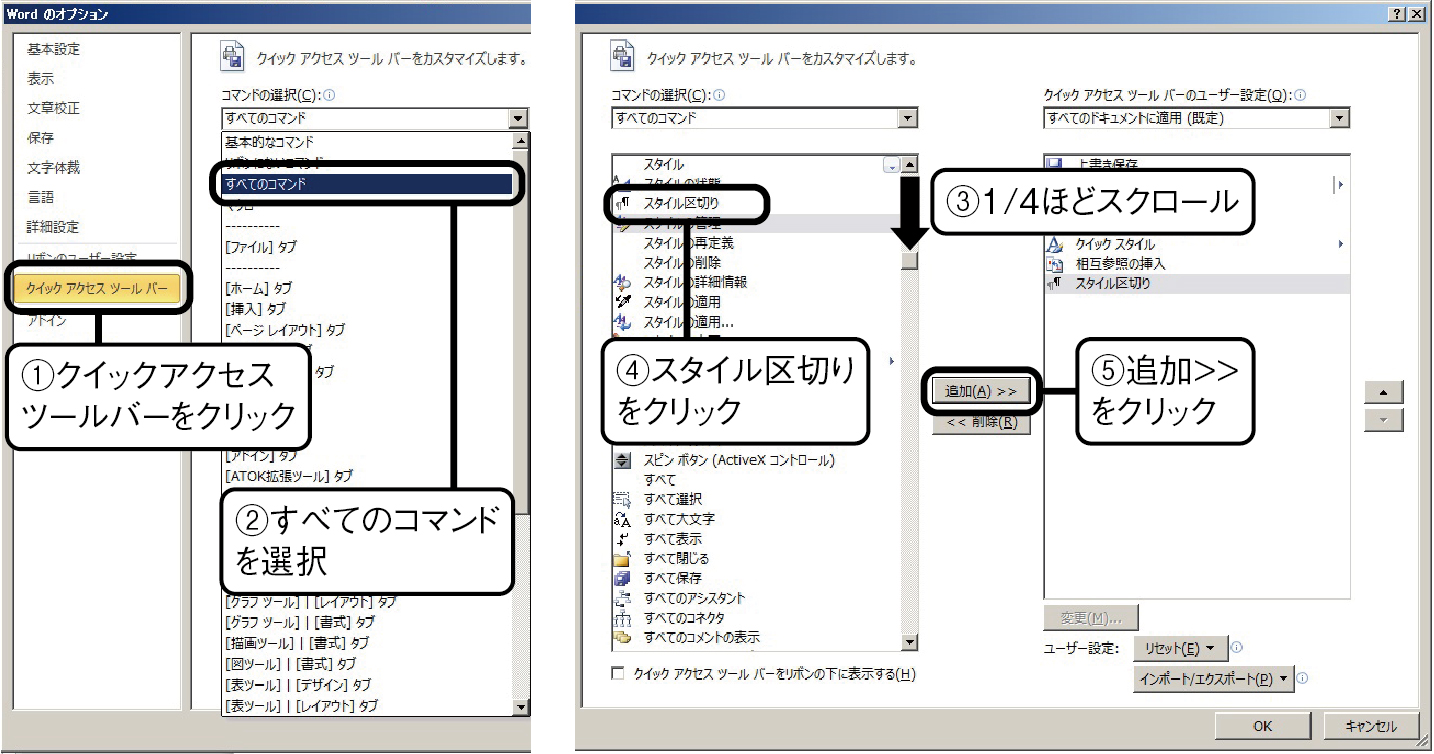Select the すべてのアシスタント command icon
The image size is (1434, 754).
pyautogui.click(x=622, y=598)
